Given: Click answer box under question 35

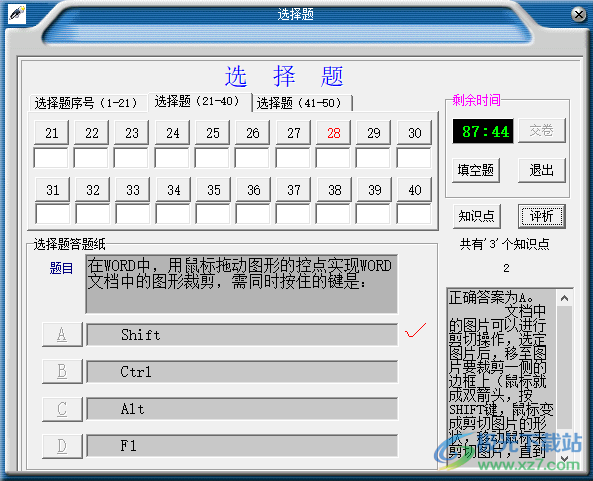Looking at the screenshot, I should pos(213,214).
